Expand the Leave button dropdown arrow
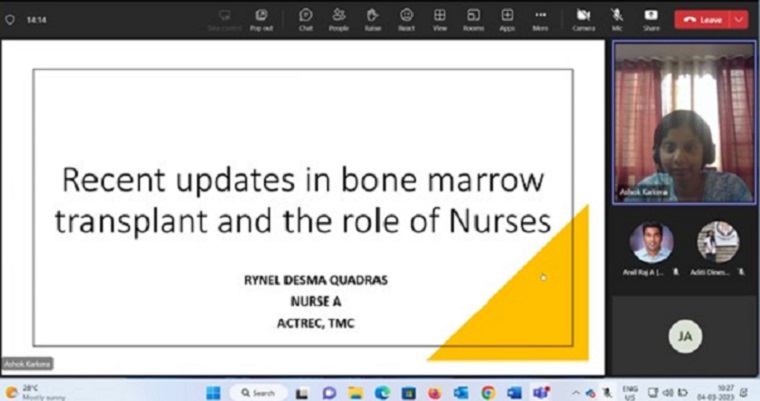 [x=739, y=19]
